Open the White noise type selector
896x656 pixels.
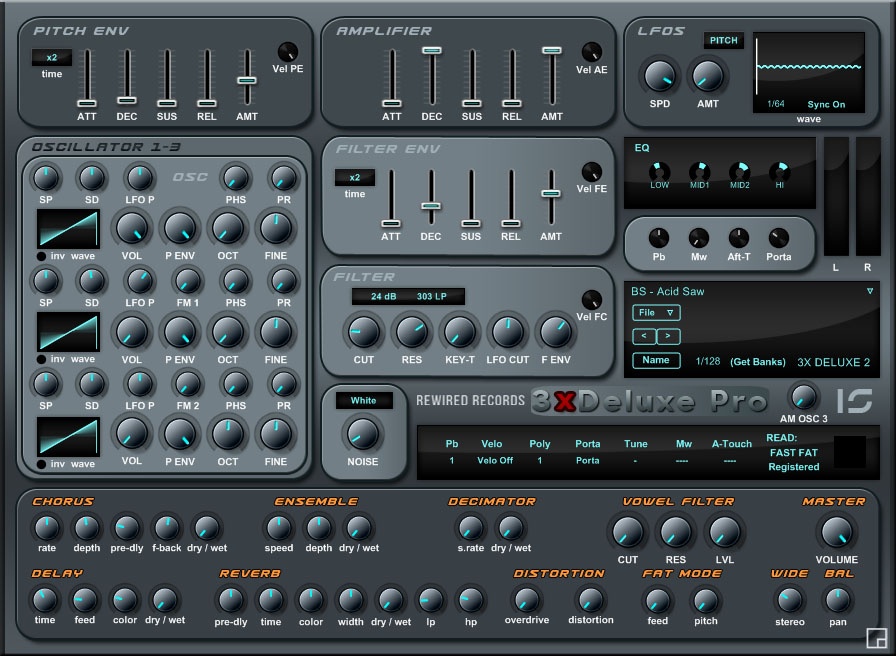click(363, 400)
